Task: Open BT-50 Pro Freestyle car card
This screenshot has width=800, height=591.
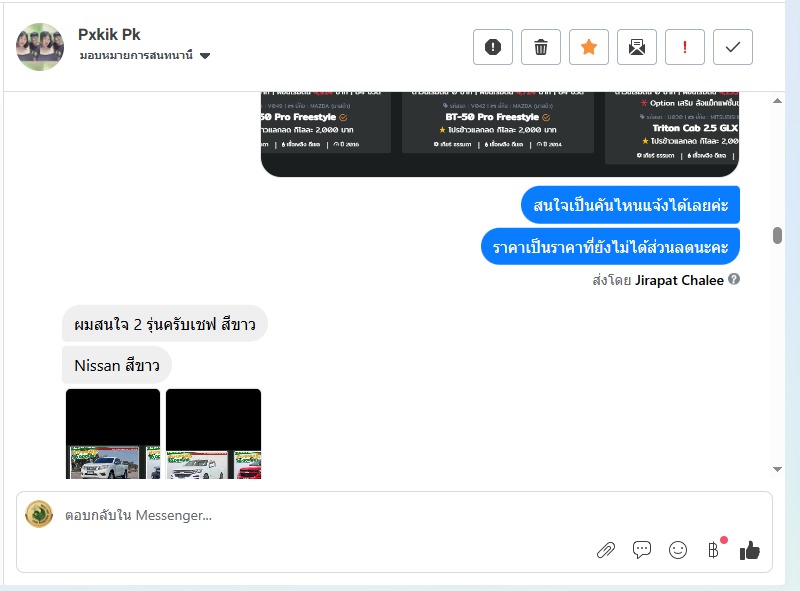Action: [x=497, y=122]
